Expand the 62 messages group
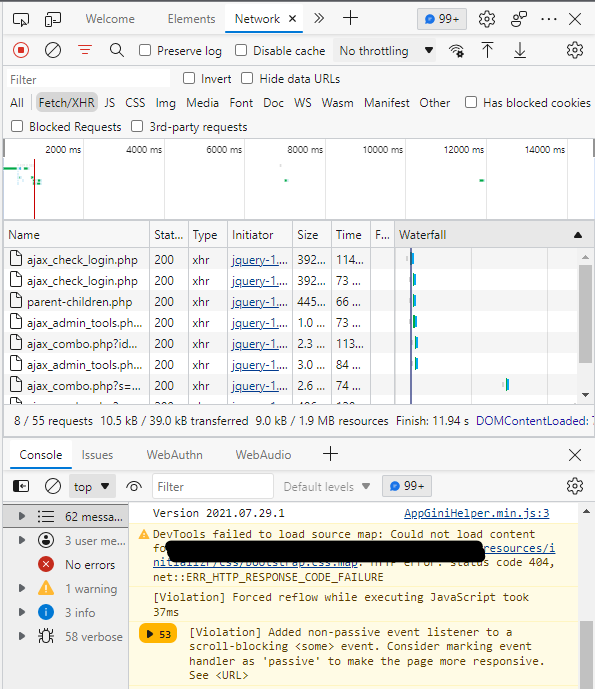This screenshot has width=595, height=689. [x=22, y=516]
